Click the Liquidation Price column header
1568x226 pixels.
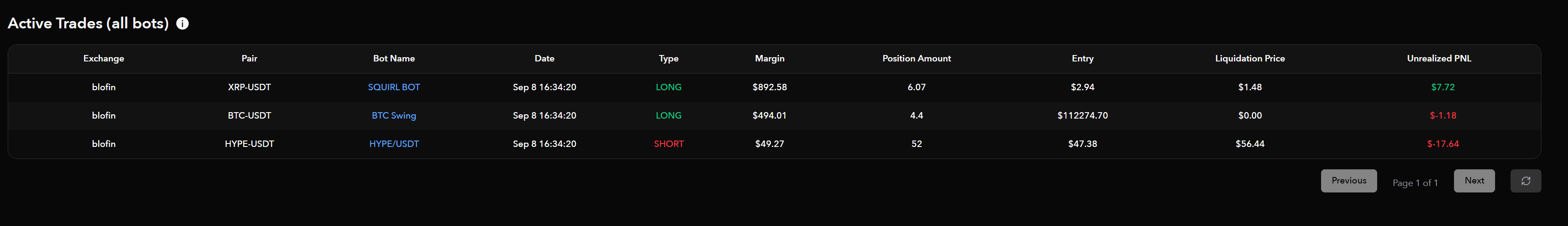coord(1250,58)
